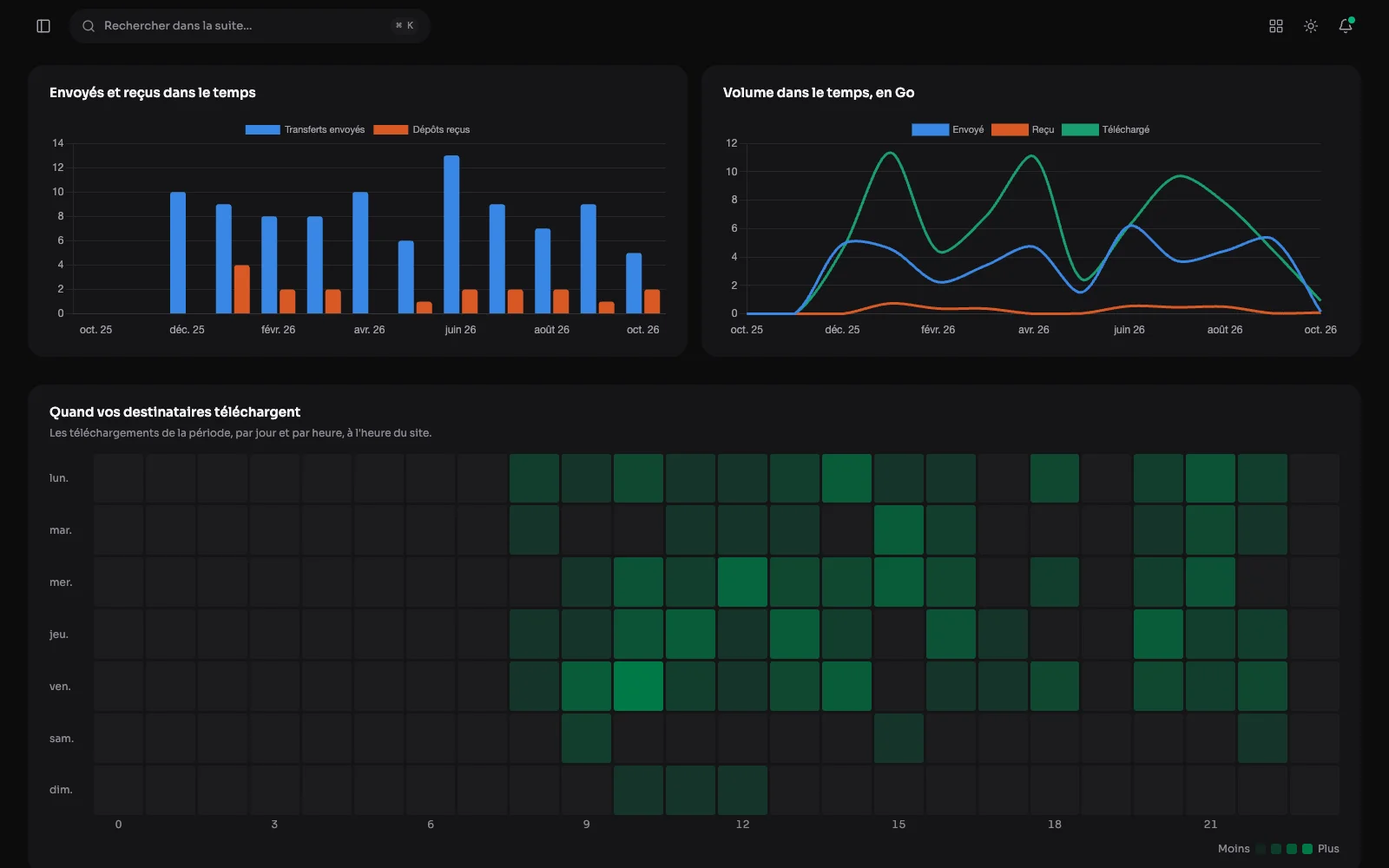
Task: Click the mer. row label
Action: point(61,582)
